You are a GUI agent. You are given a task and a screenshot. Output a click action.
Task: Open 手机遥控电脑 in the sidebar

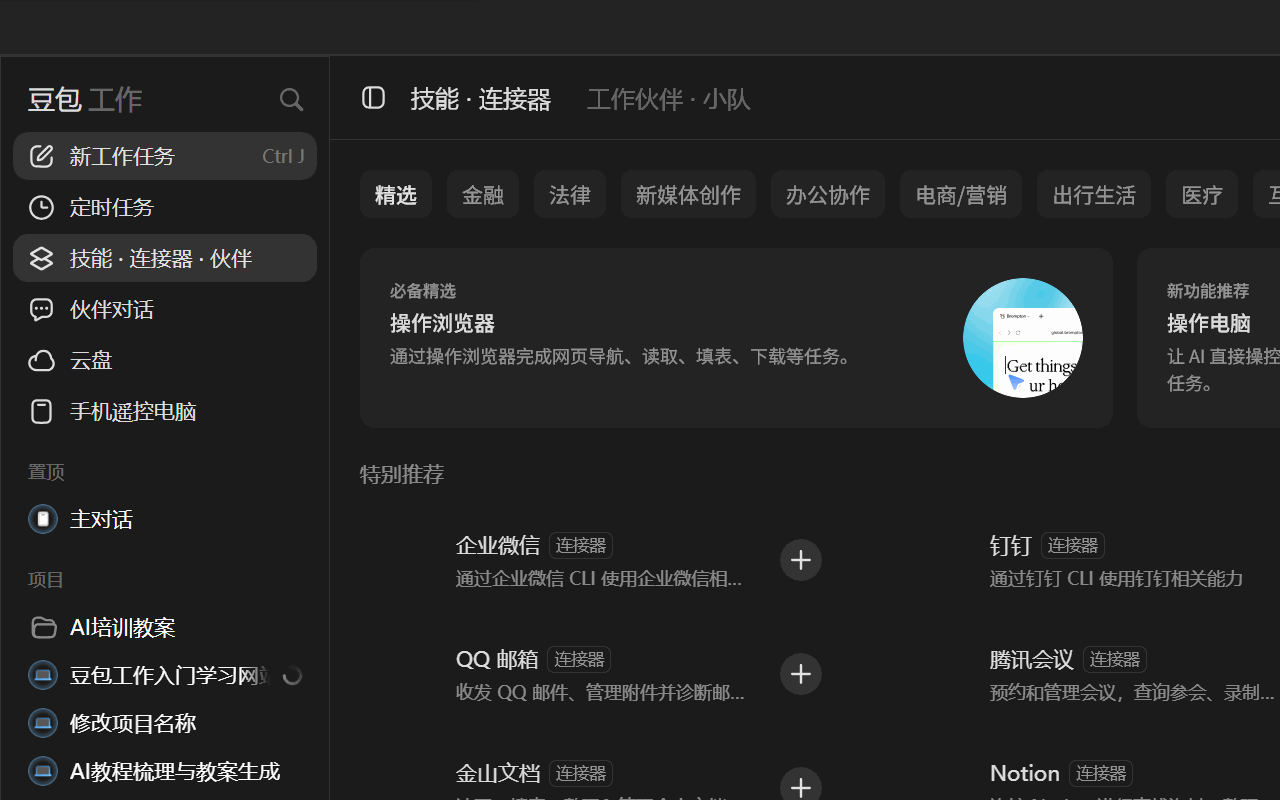pyautogui.click(x=165, y=411)
